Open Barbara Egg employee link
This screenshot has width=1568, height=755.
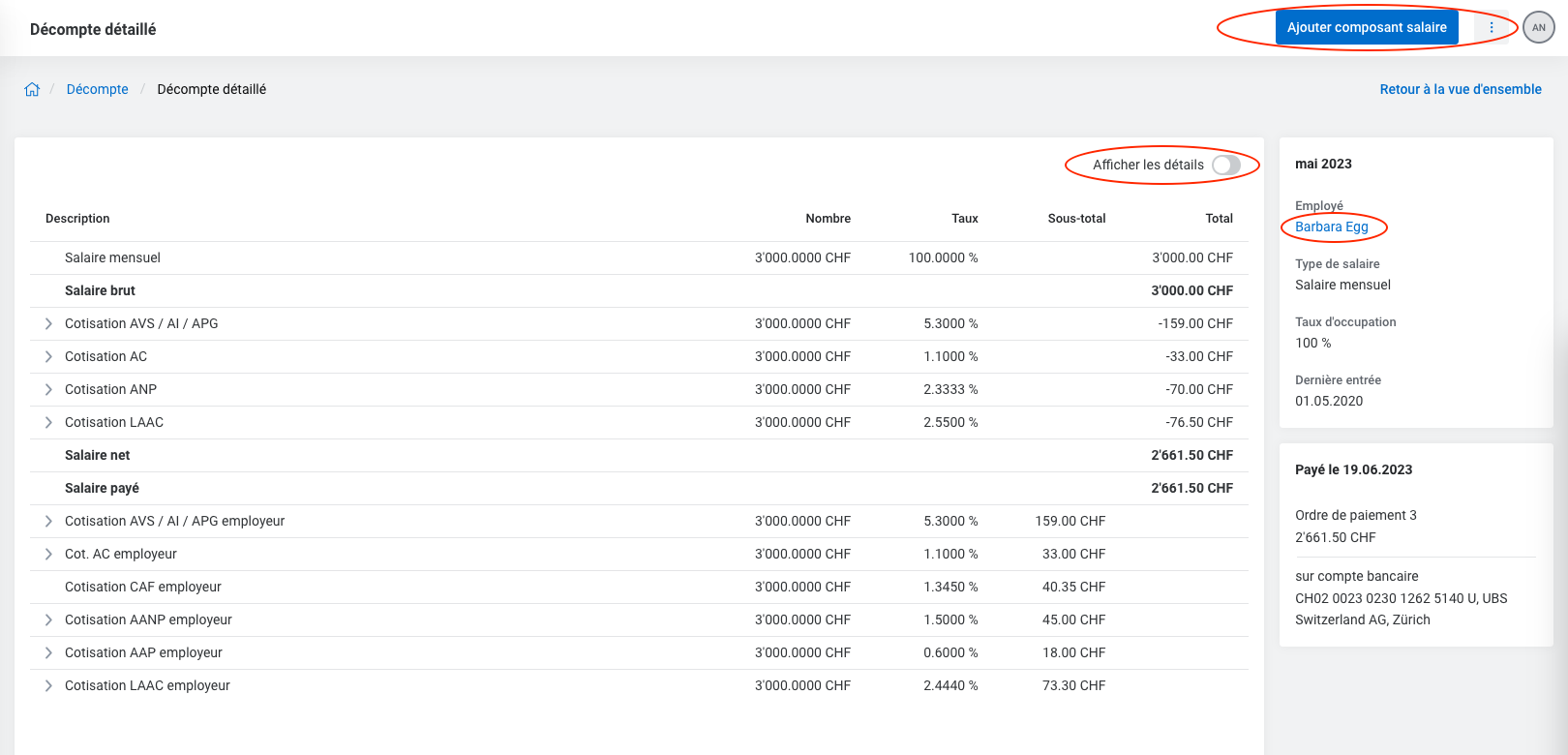1331,226
